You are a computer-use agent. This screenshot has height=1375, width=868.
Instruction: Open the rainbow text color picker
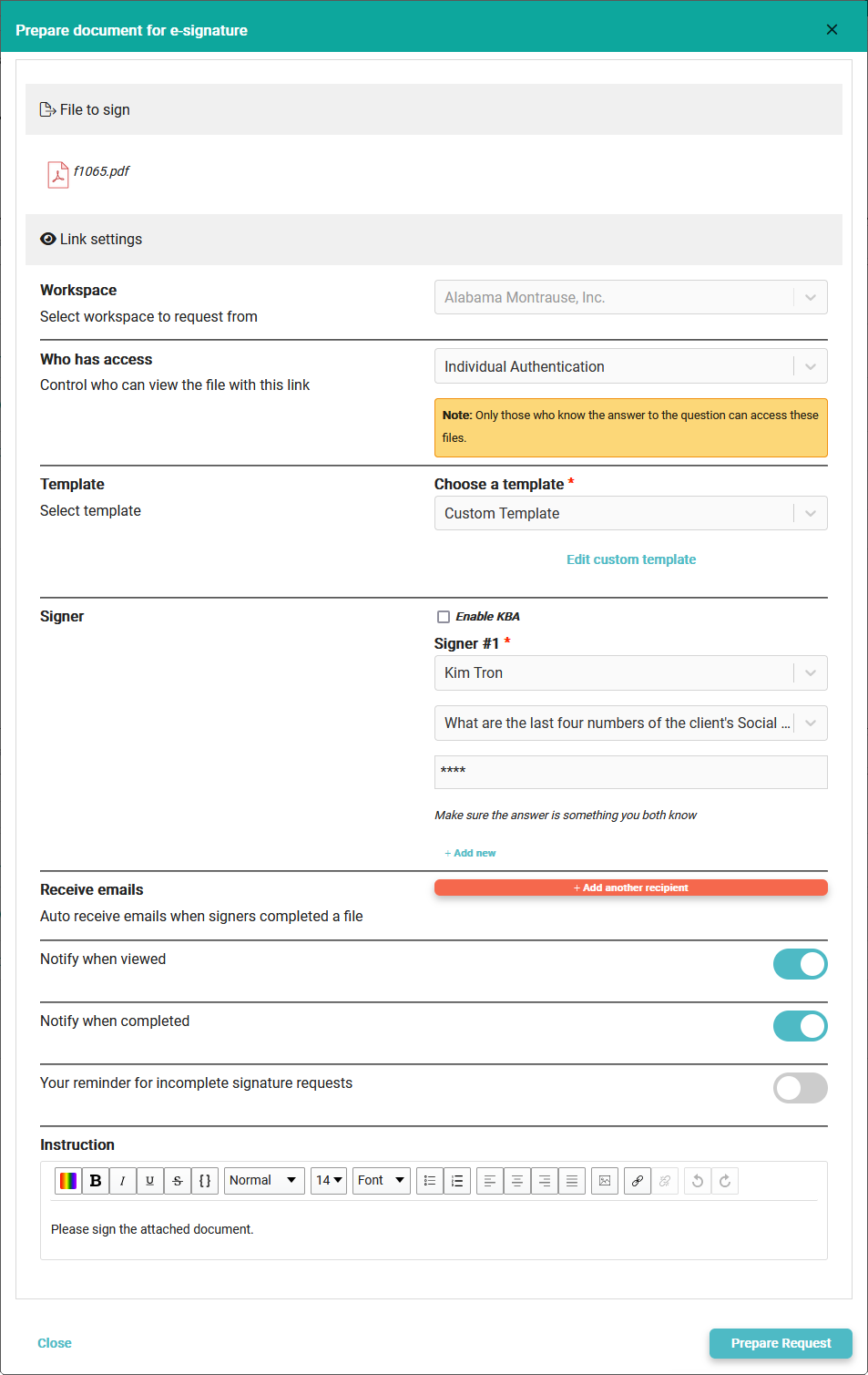coord(68,1181)
